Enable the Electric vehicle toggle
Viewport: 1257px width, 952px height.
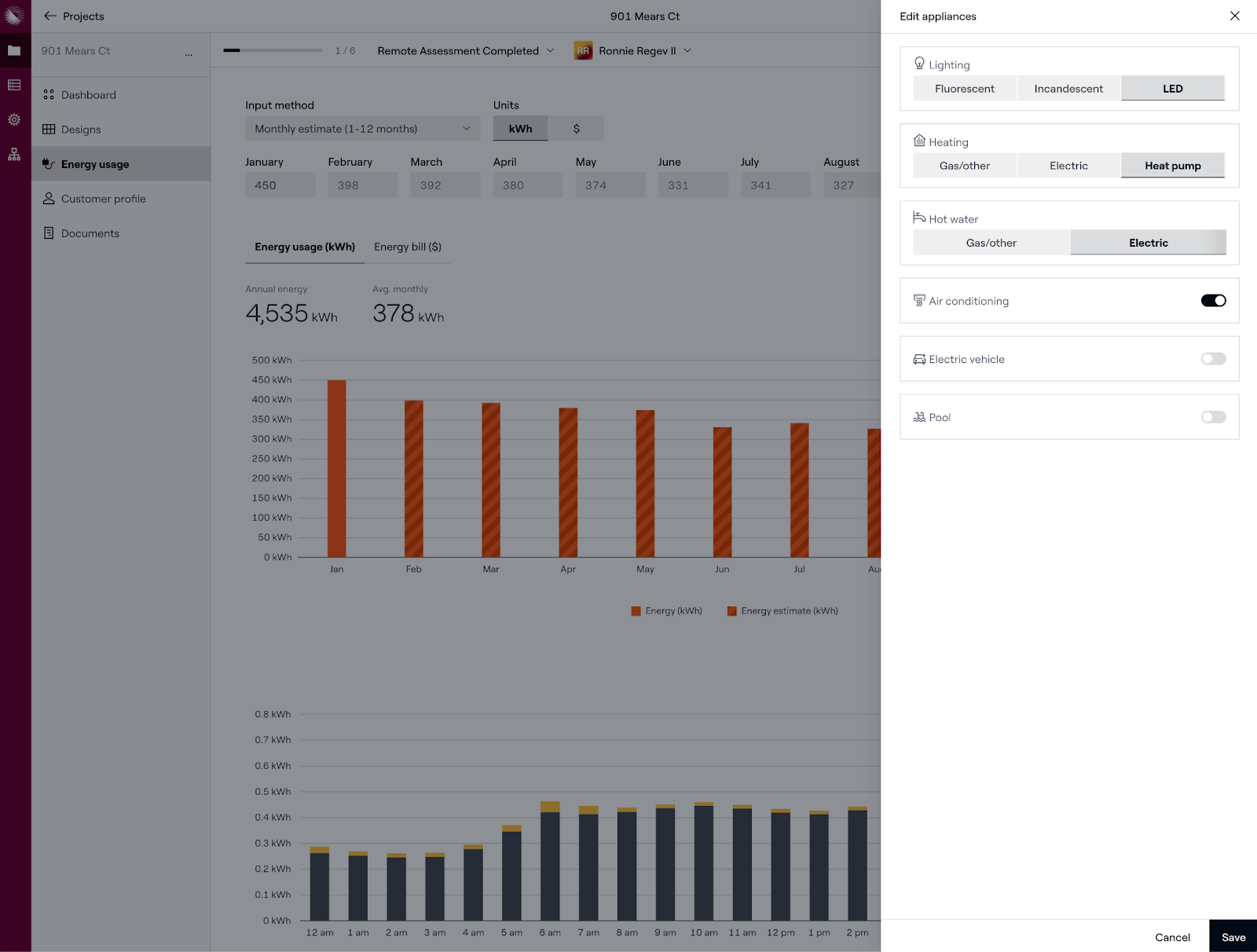pyautogui.click(x=1213, y=359)
